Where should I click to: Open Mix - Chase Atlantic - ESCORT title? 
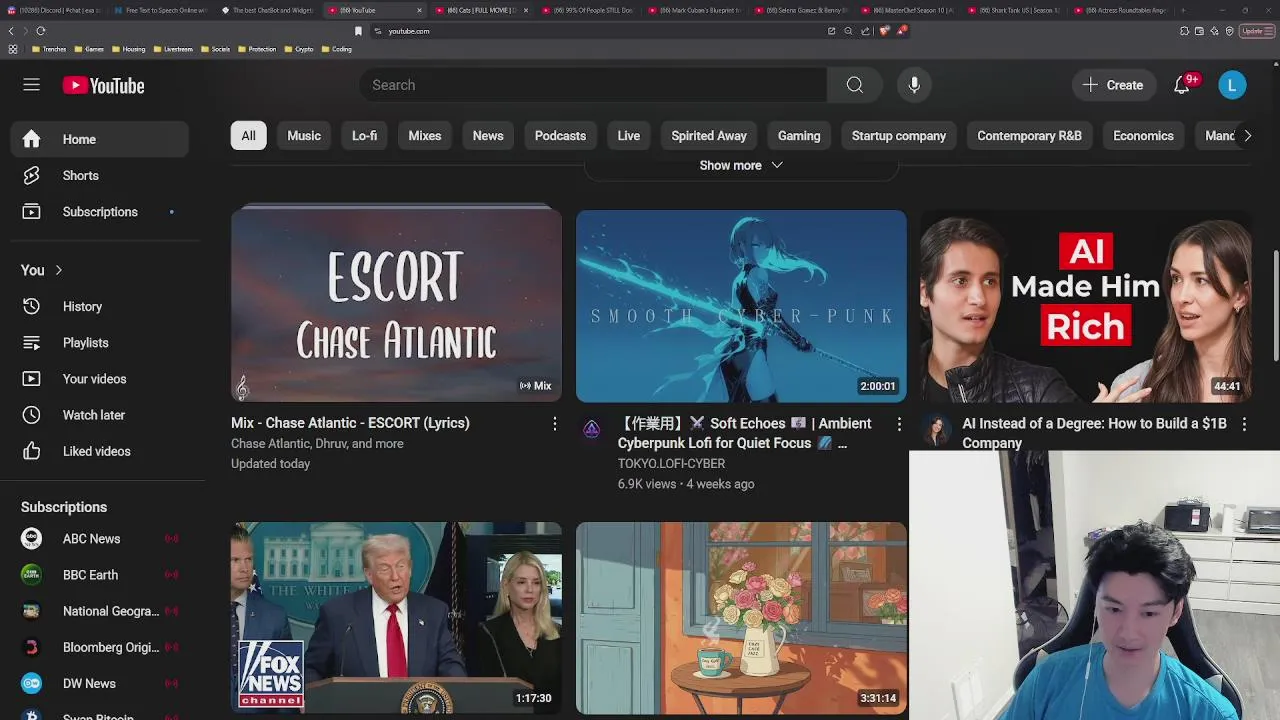point(350,423)
